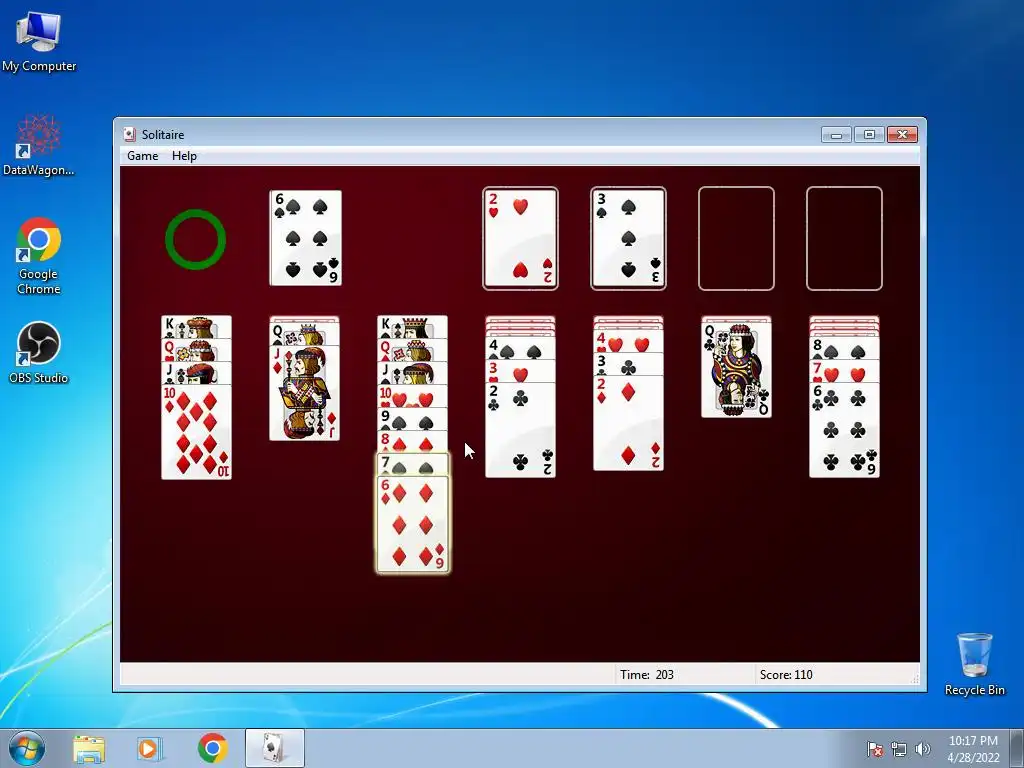Viewport: 1024px width, 768px height.
Task: Click the fourth empty foundation slot
Action: [844, 238]
